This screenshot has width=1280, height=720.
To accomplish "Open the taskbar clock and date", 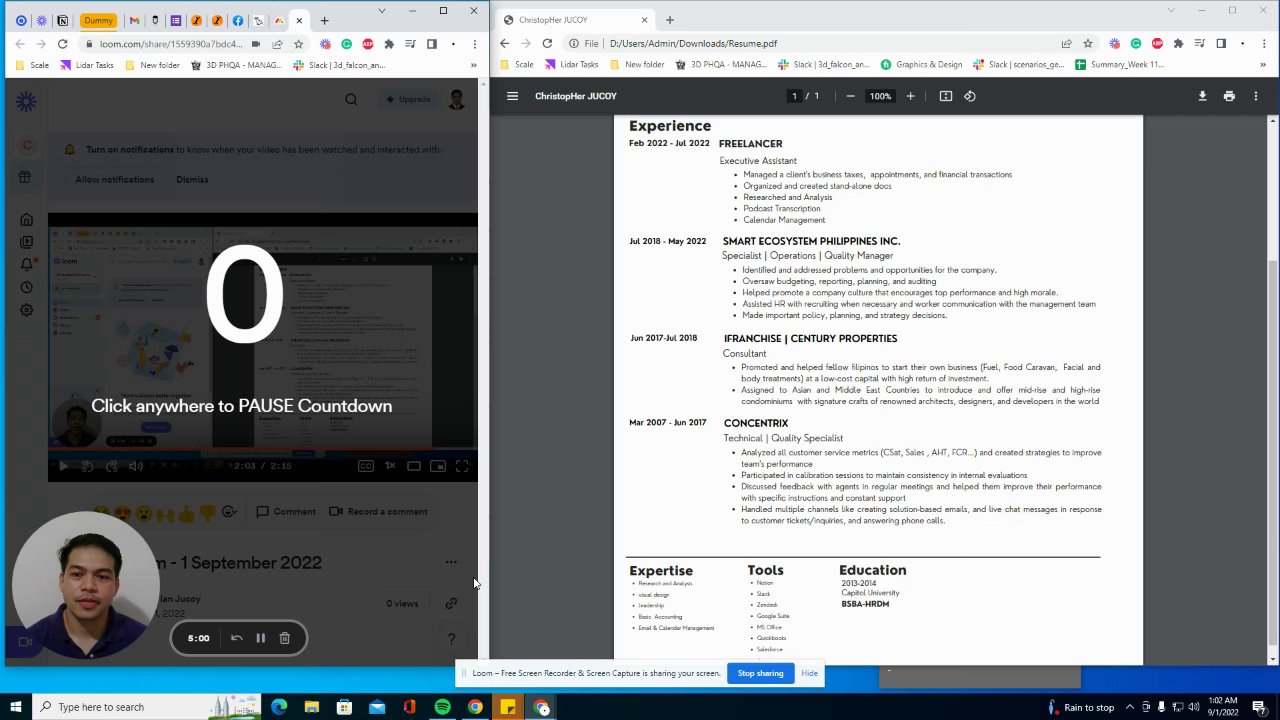I will [x=1223, y=707].
